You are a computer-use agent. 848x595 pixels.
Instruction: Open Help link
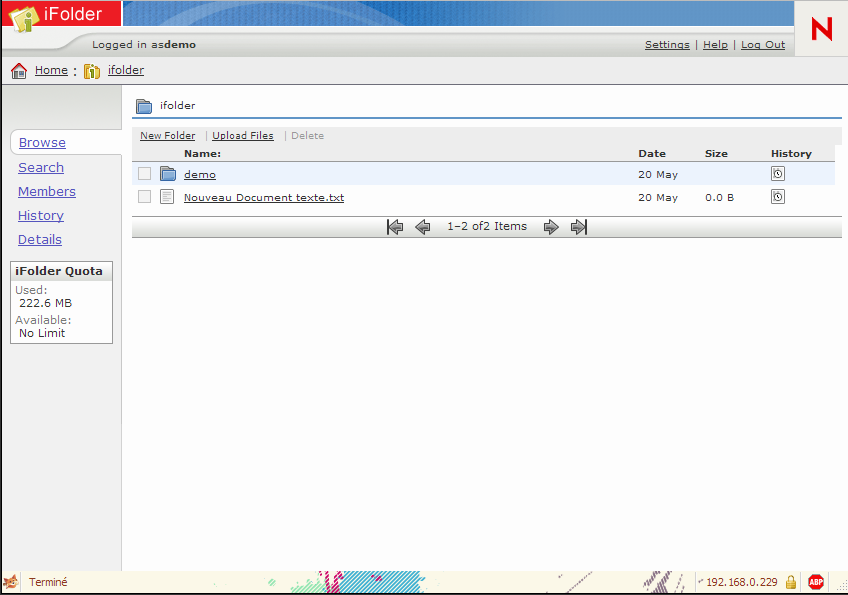[716, 45]
